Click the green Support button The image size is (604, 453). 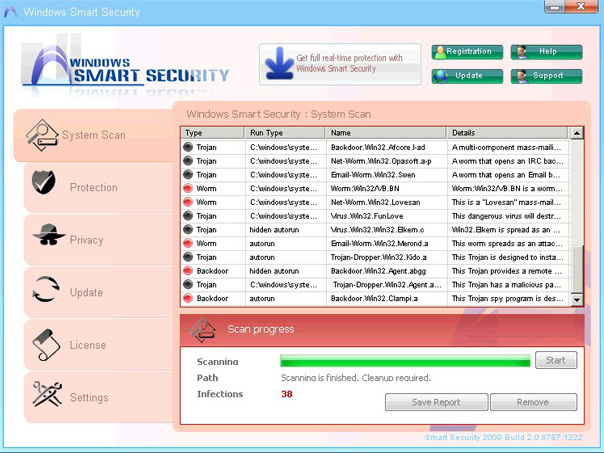[547, 76]
